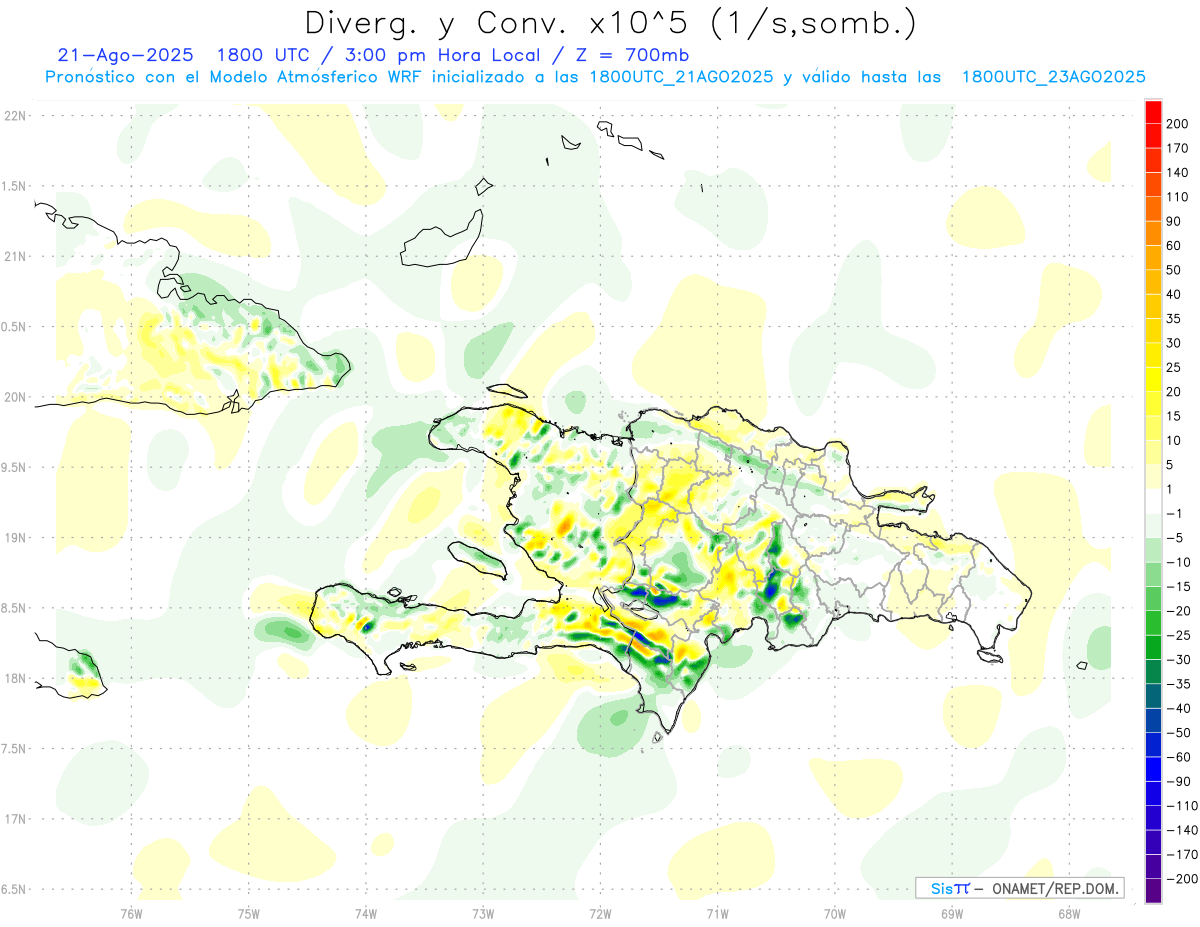The image size is (1200, 927).
Task: Click the '22N' latitude label
Action: pyautogui.click(x=14, y=115)
